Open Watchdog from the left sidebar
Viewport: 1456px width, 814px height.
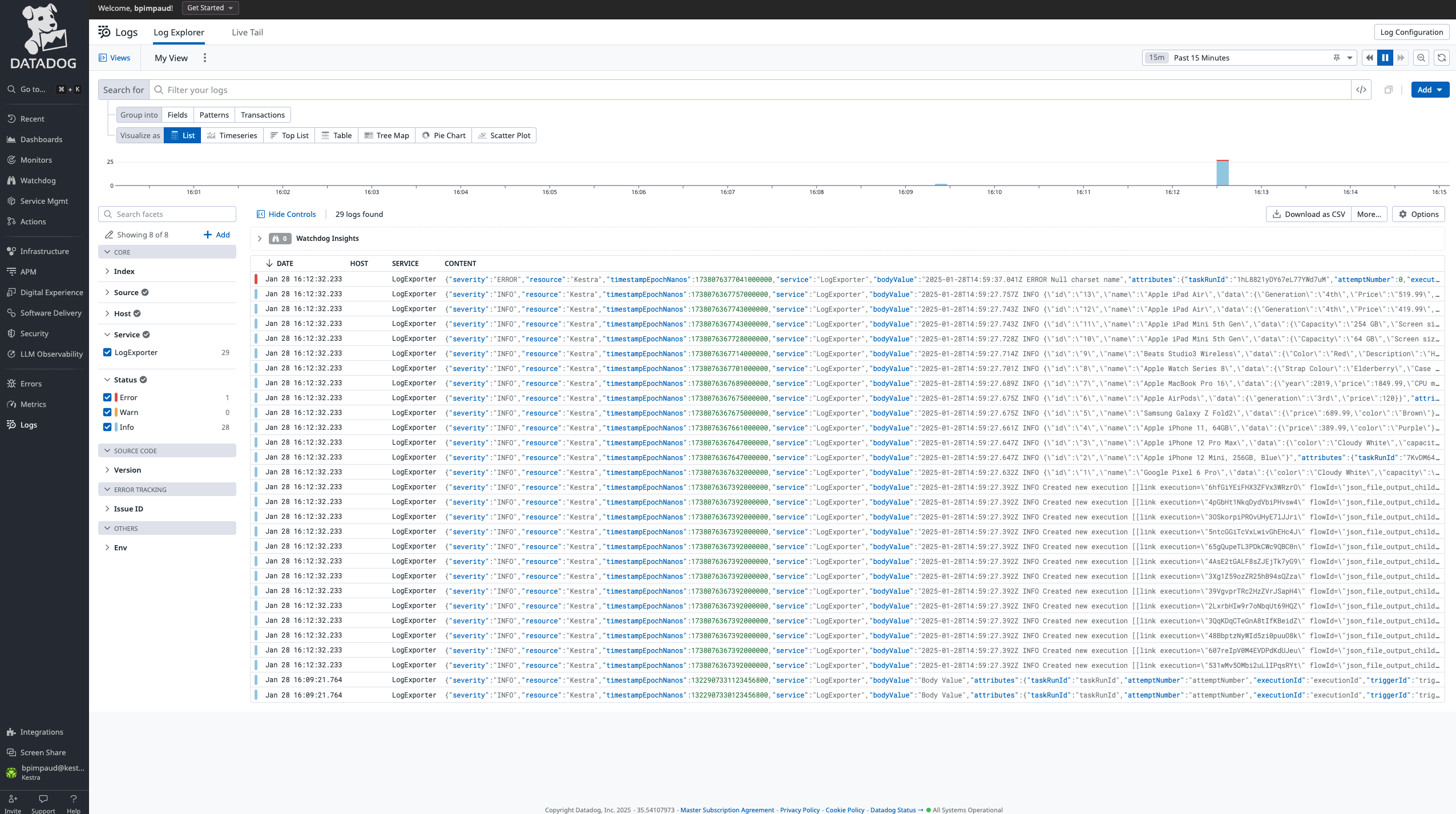(39, 180)
